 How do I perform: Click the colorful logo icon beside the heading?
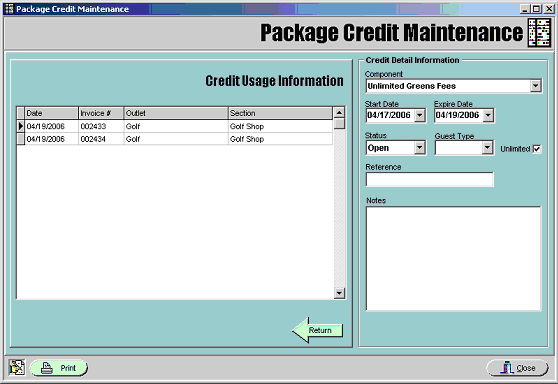(539, 33)
